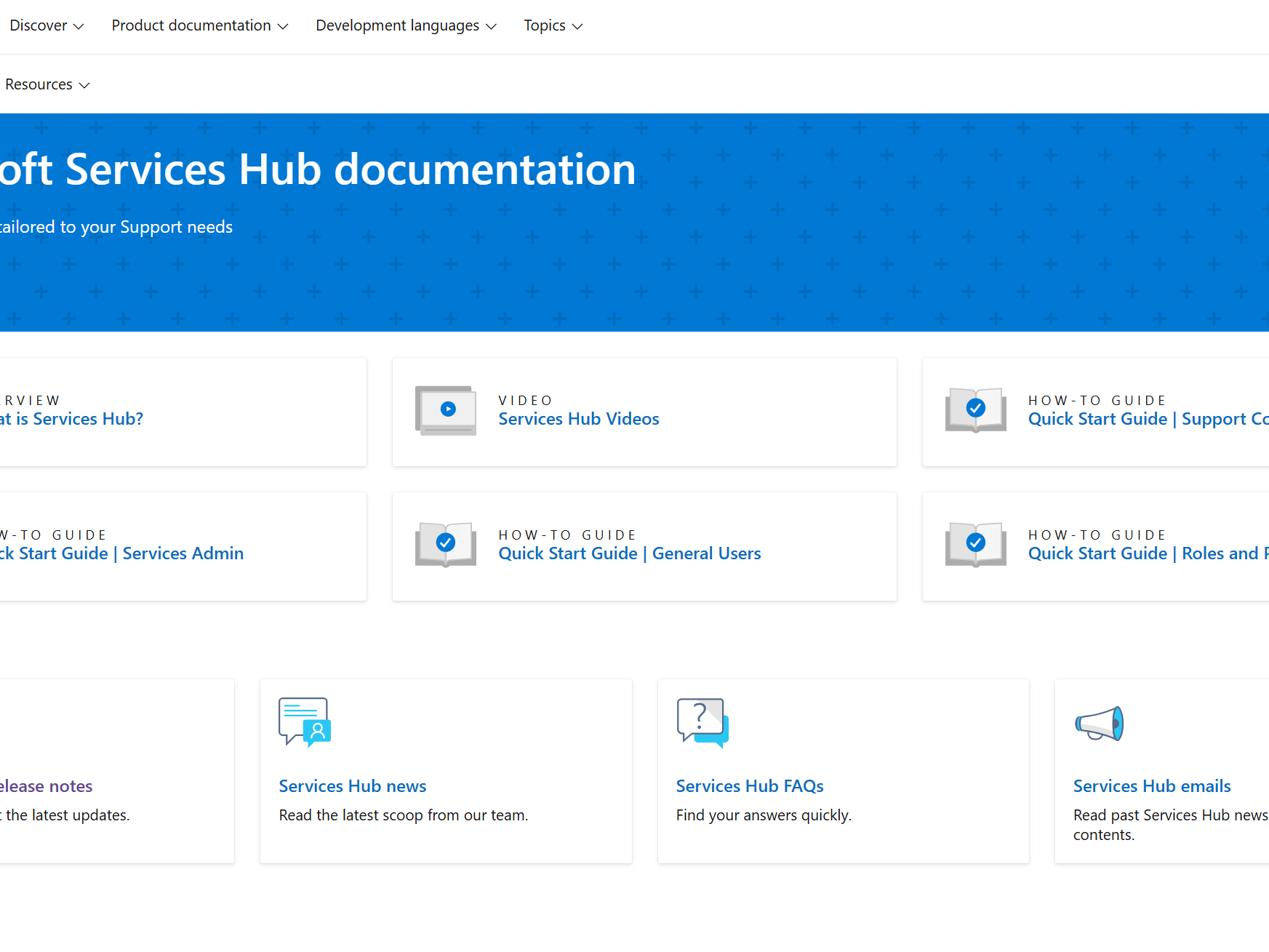This screenshot has width=1269, height=952.
Task: Click the Services Hub documentation heading
Action: click(x=318, y=169)
